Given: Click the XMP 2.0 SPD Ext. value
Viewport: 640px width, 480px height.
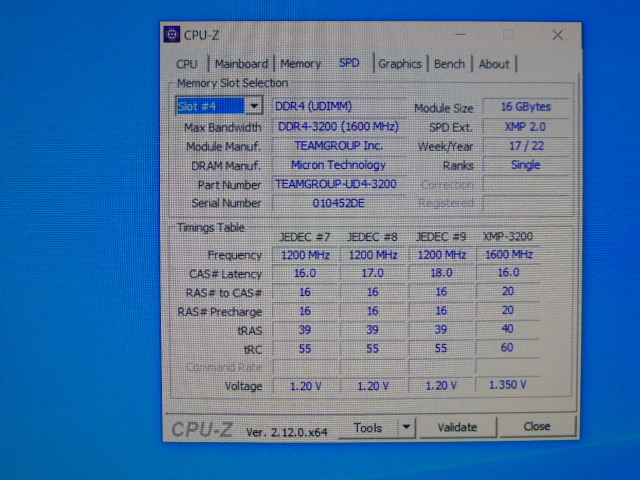Looking at the screenshot, I should pos(526,127).
